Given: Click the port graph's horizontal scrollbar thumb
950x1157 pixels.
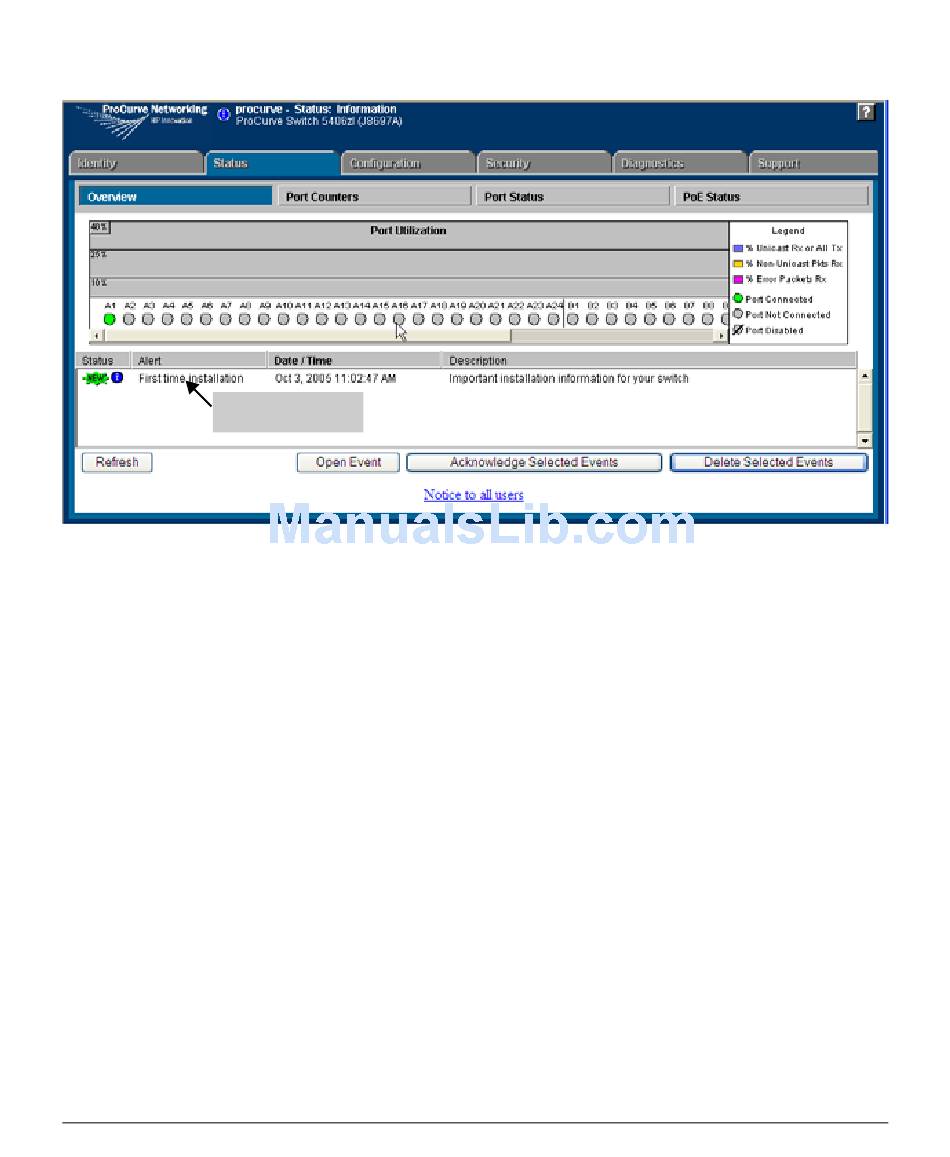Looking at the screenshot, I should pyautogui.click(x=307, y=336).
